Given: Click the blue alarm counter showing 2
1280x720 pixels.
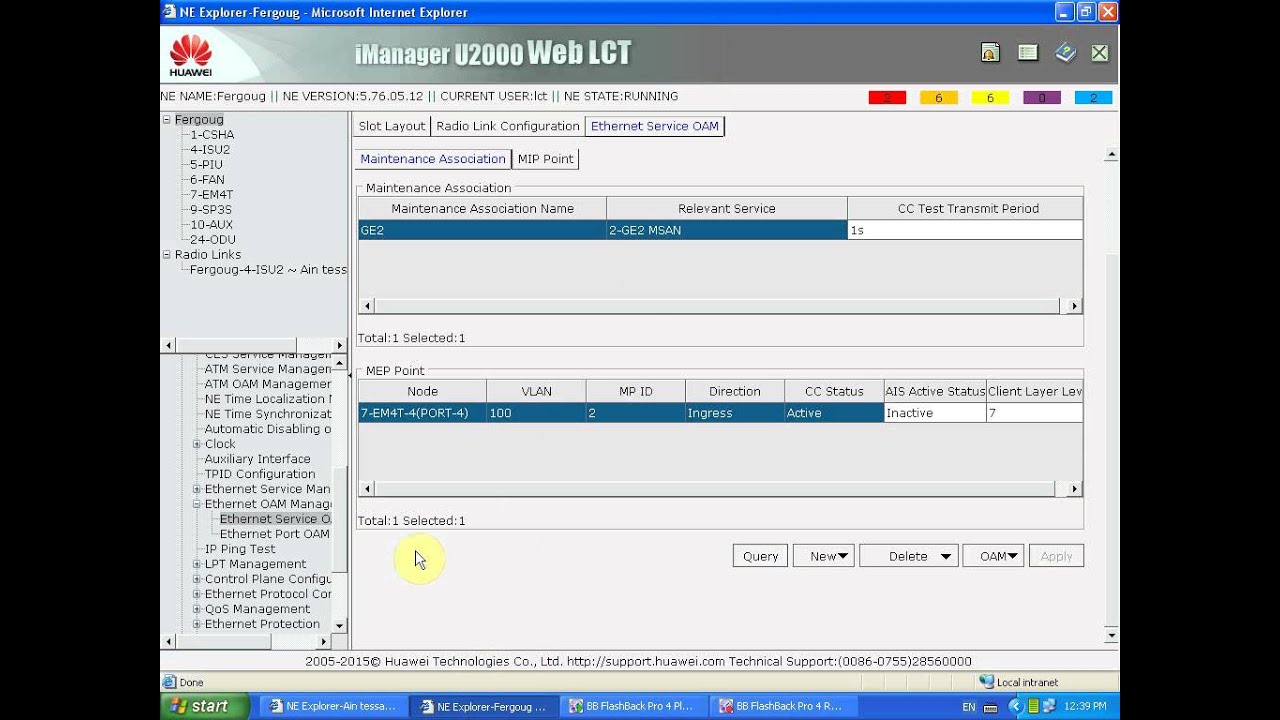Looking at the screenshot, I should pos(1093,98).
